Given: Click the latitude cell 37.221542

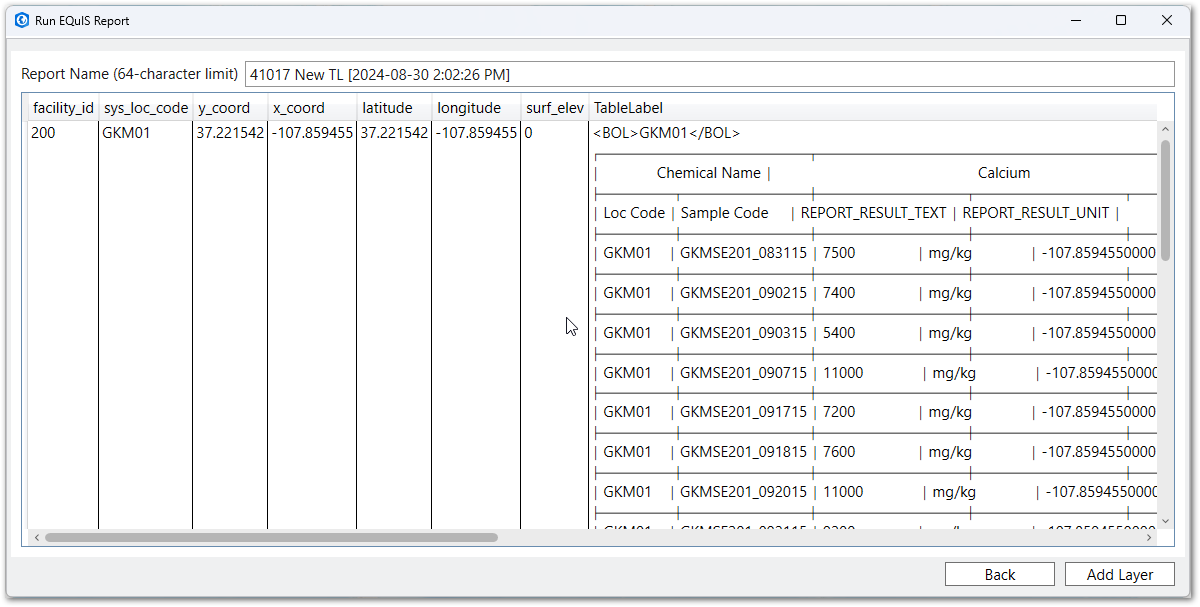Looking at the screenshot, I should click(394, 133).
